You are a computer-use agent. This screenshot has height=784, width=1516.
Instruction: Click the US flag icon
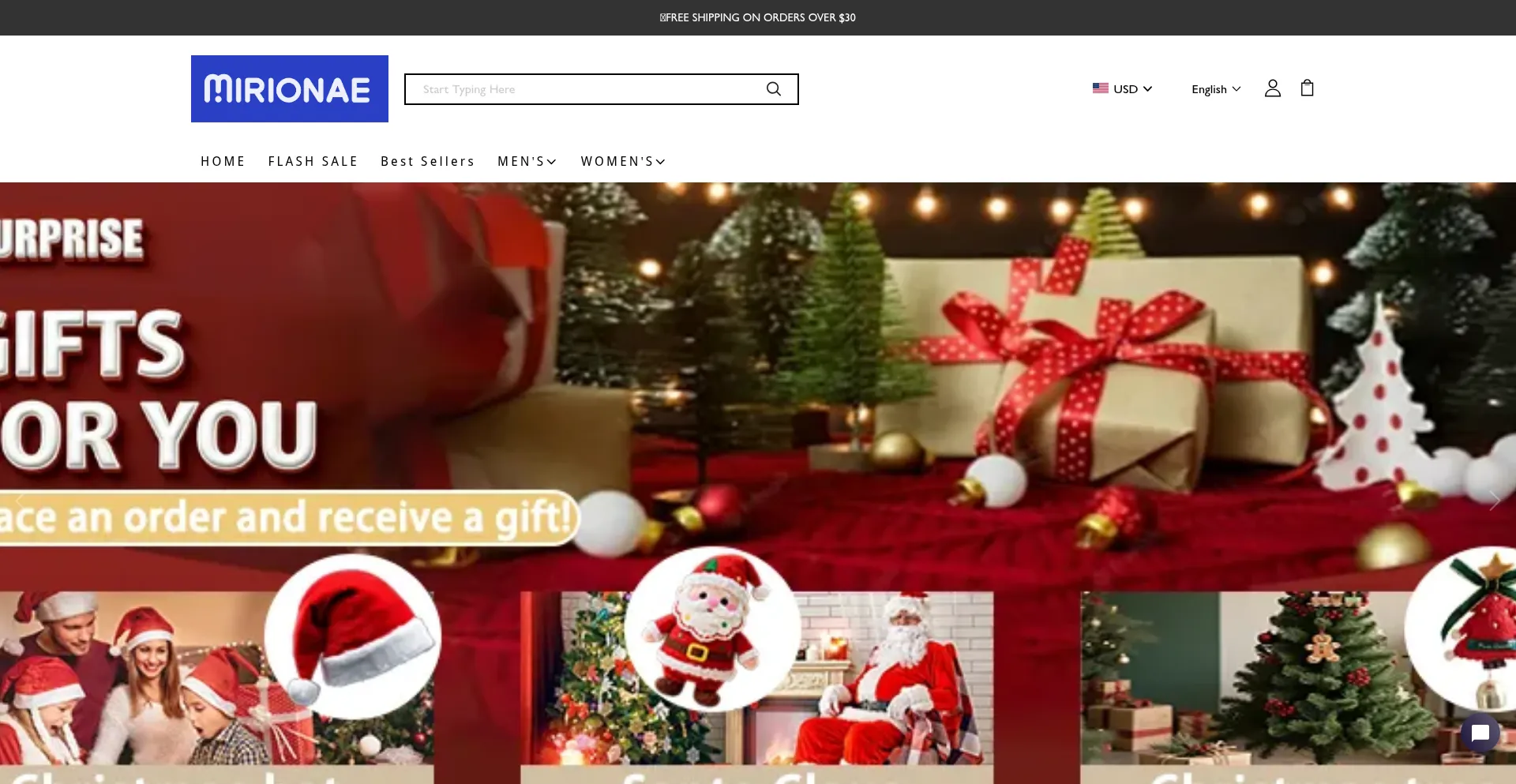pyautogui.click(x=1100, y=88)
